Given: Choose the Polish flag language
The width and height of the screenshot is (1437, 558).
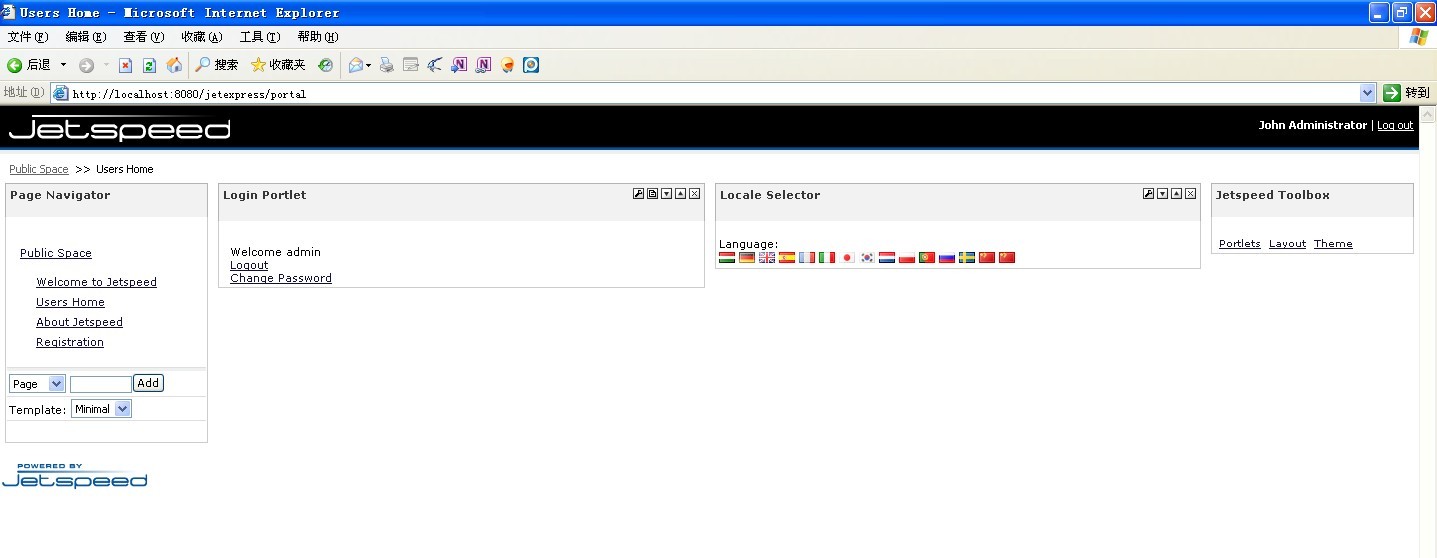Looking at the screenshot, I should 907,258.
